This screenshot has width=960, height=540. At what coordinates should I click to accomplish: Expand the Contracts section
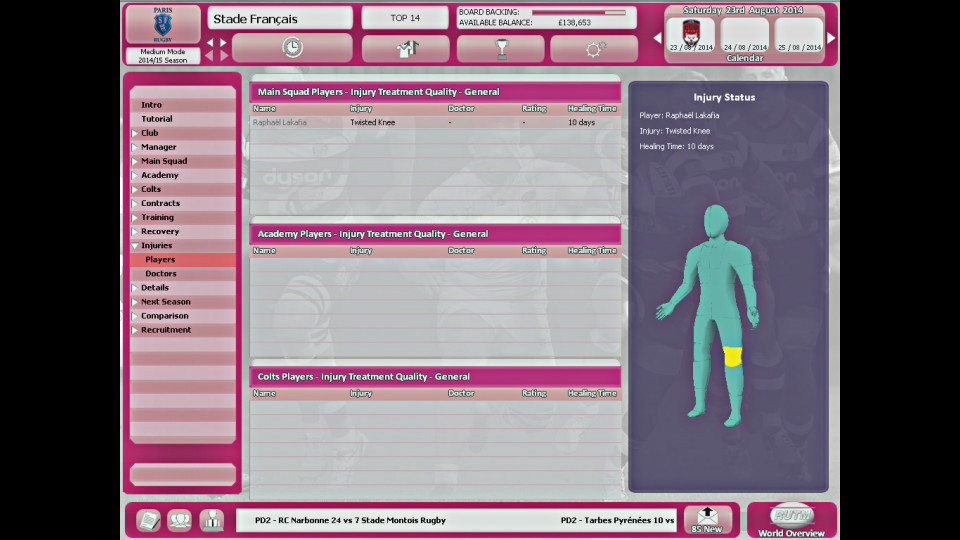coord(135,203)
